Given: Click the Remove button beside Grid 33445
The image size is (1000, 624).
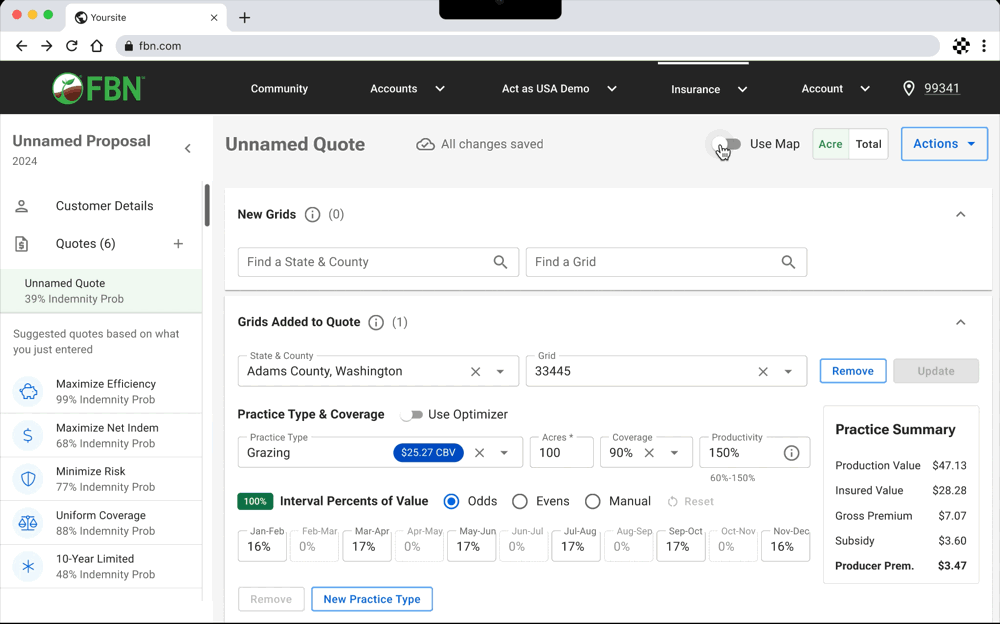Looking at the screenshot, I should 853,371.
